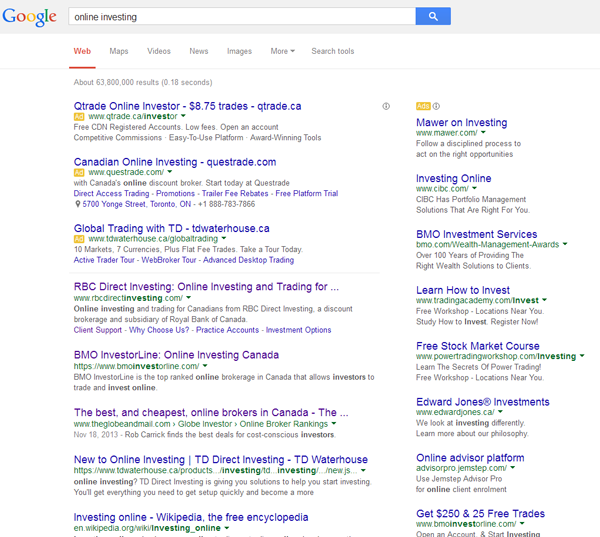Image resolution: width=600 pixels, height=537 pixels.
Task: Open New to Online Investing TD result
Action: pos(221,459)
